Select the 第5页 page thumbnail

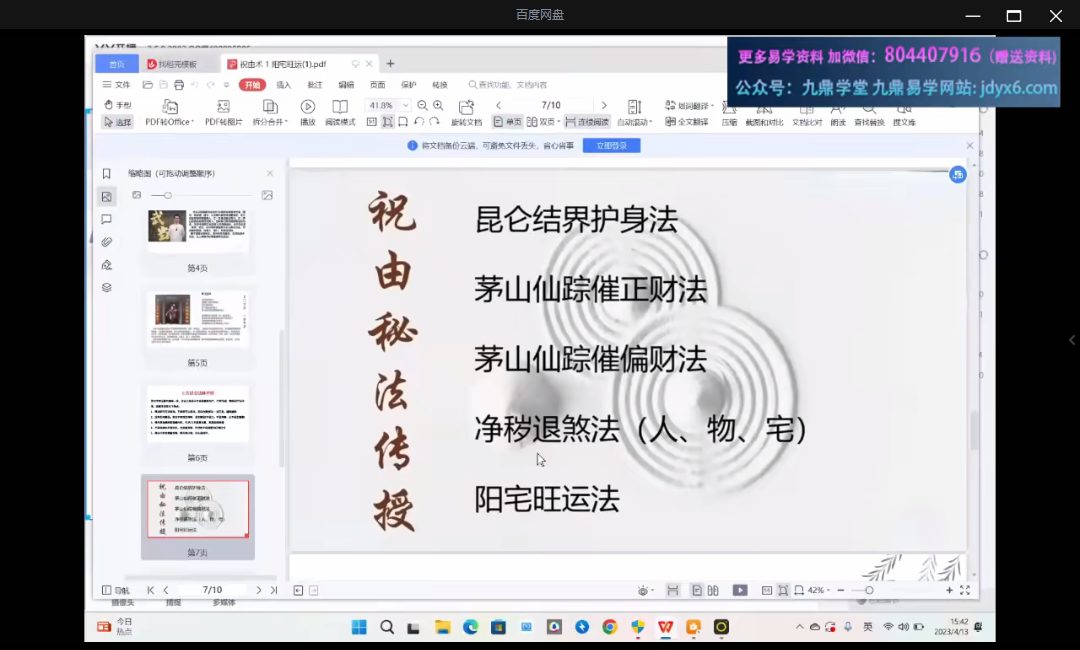click(x=198, y=328)
